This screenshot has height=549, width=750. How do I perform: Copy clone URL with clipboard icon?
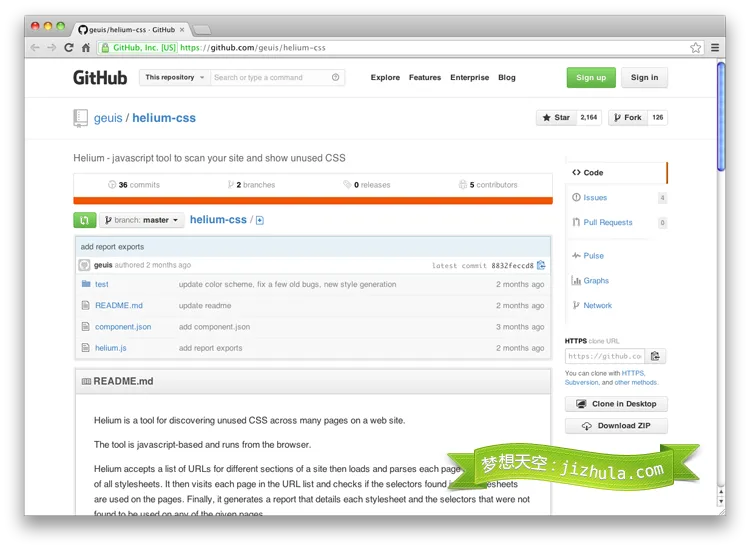tap(655, 356)
